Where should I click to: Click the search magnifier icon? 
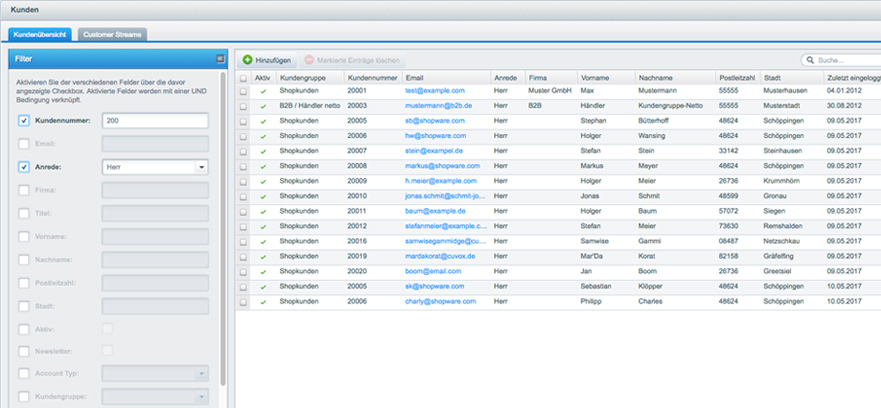pos(810,60)
